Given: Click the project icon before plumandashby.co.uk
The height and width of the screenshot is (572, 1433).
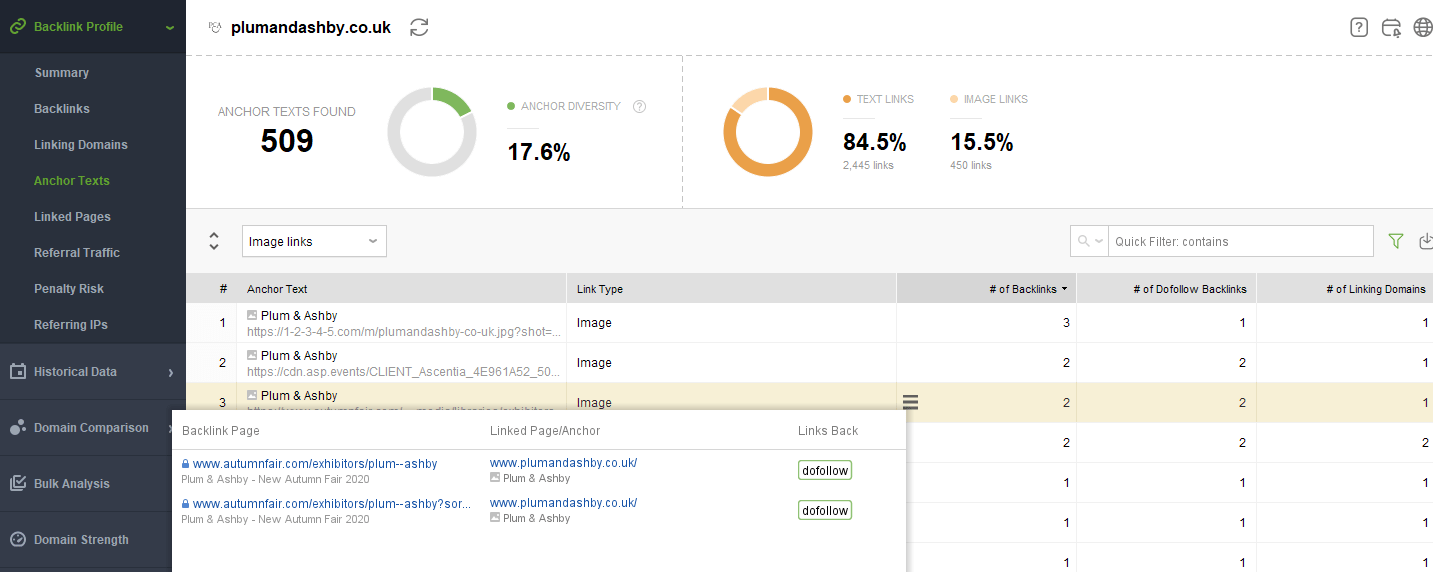Looking at the screenshot, I should point(215,28).
